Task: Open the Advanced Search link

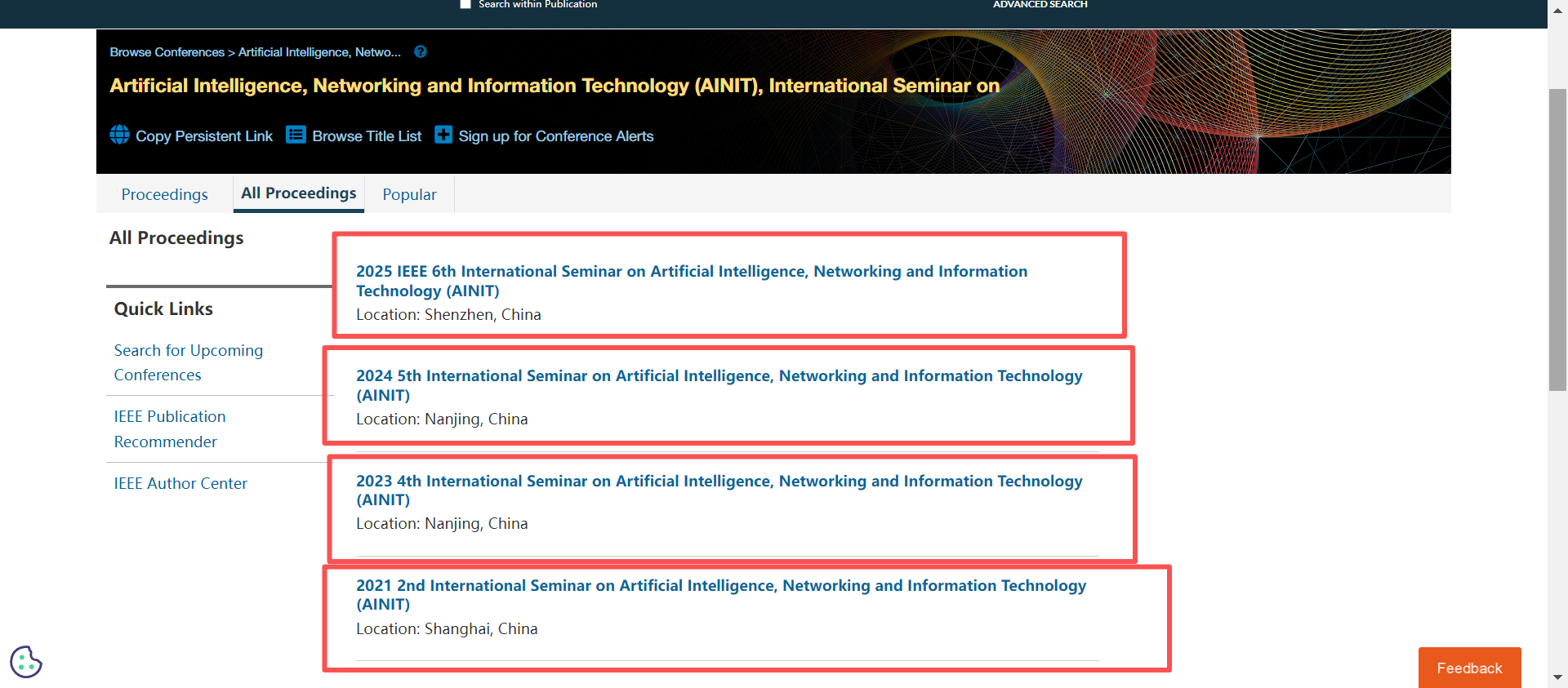Action: tap(1040, 5)
